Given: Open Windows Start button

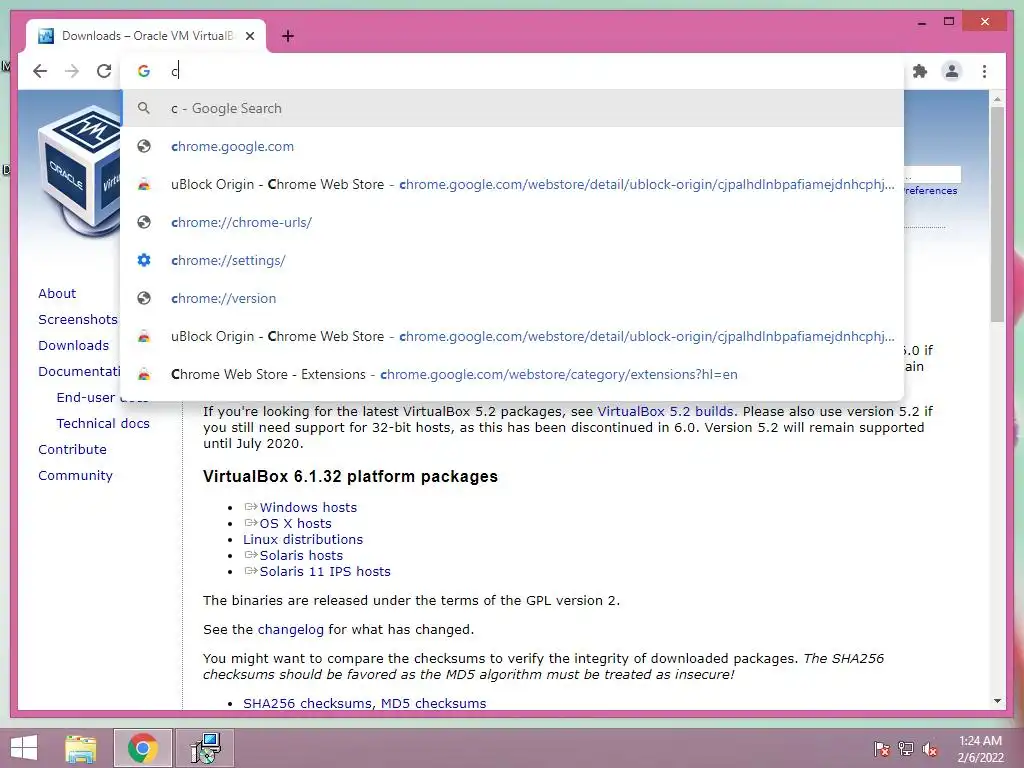Looking at the screenshot, I should tap(24, 748).
